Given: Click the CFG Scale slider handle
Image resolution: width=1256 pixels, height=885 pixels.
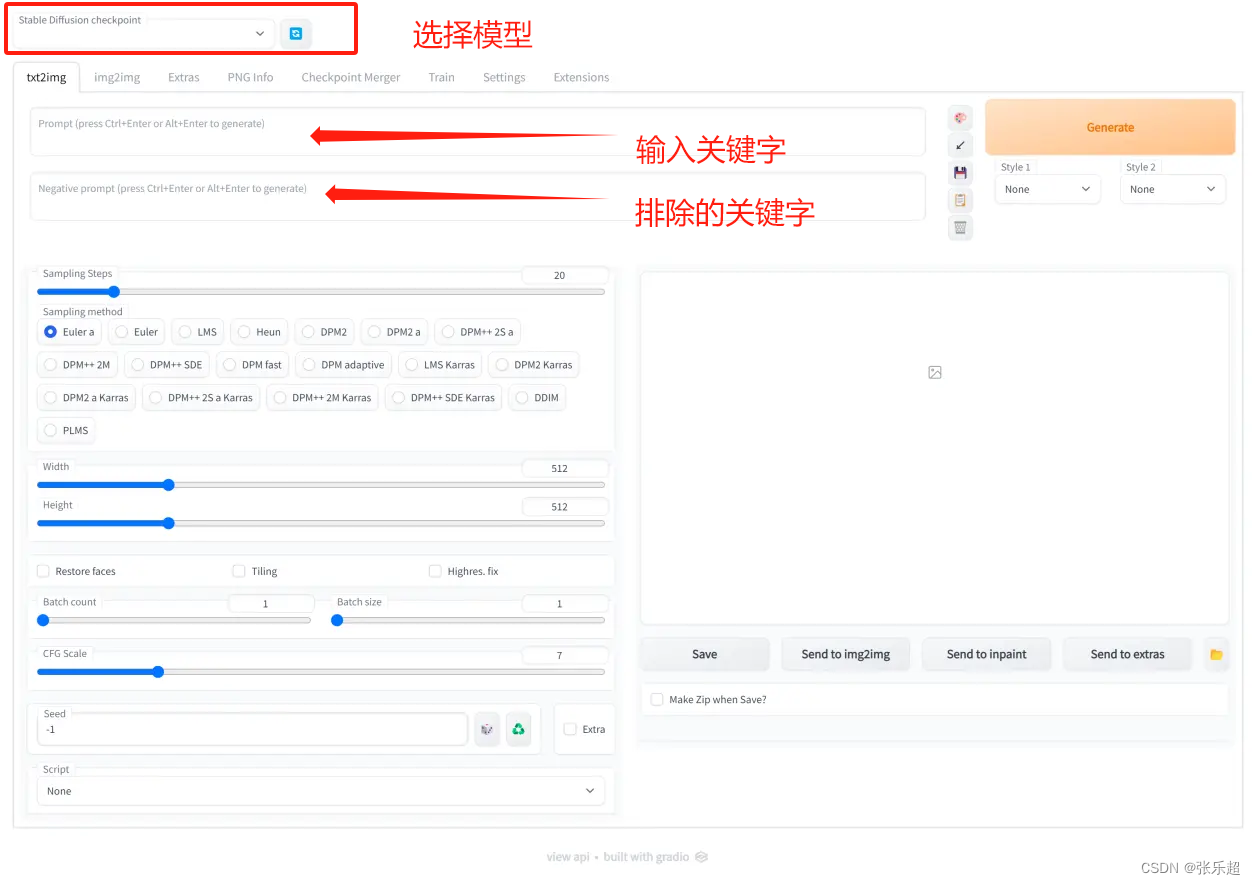Looking at the screenshot, I should coord(158,672).
